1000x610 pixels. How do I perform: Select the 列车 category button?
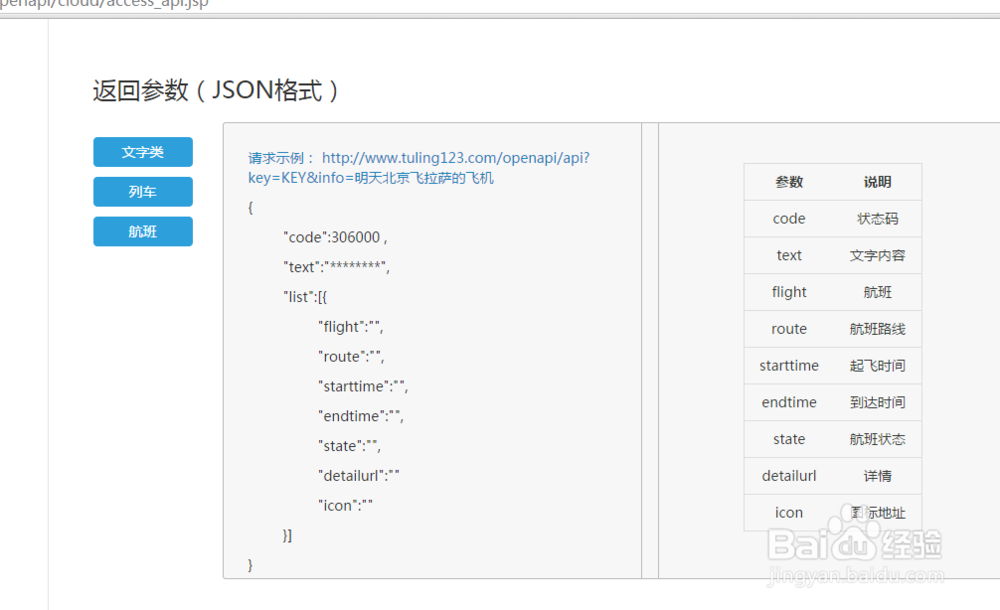pyautogui.click(x=143, y=192)
